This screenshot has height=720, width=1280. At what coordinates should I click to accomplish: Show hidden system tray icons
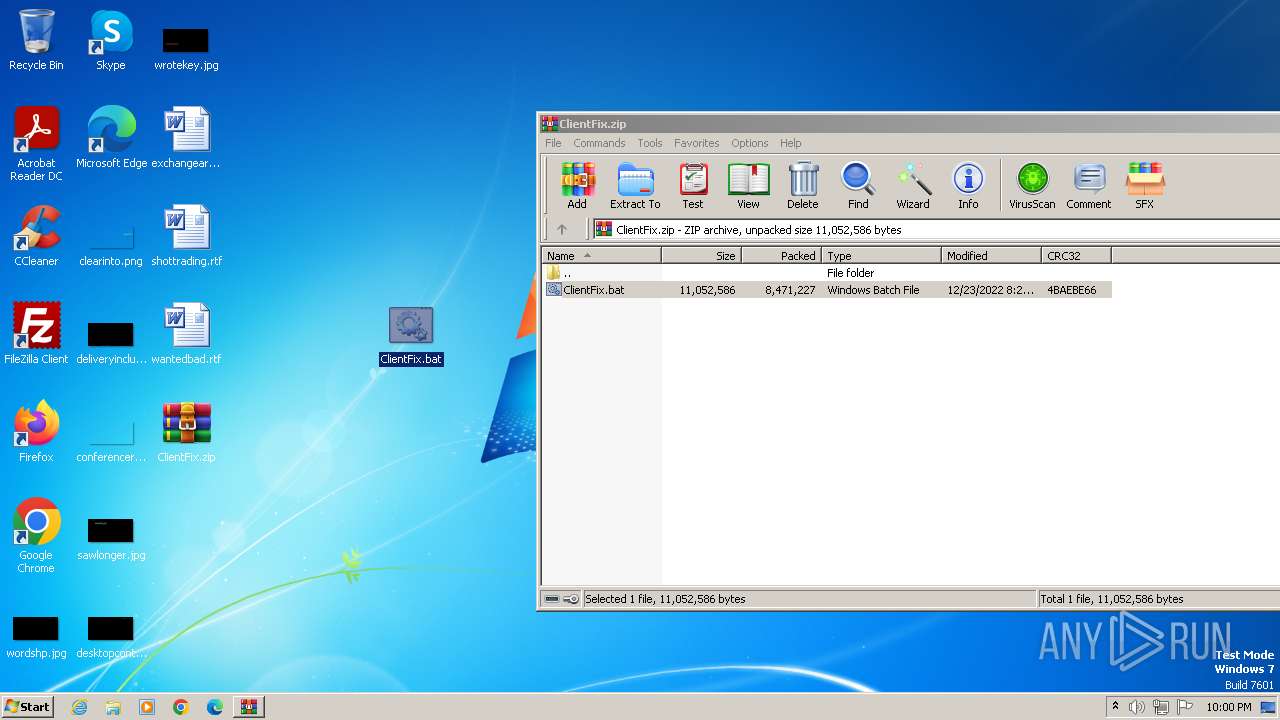[1115, 707]
